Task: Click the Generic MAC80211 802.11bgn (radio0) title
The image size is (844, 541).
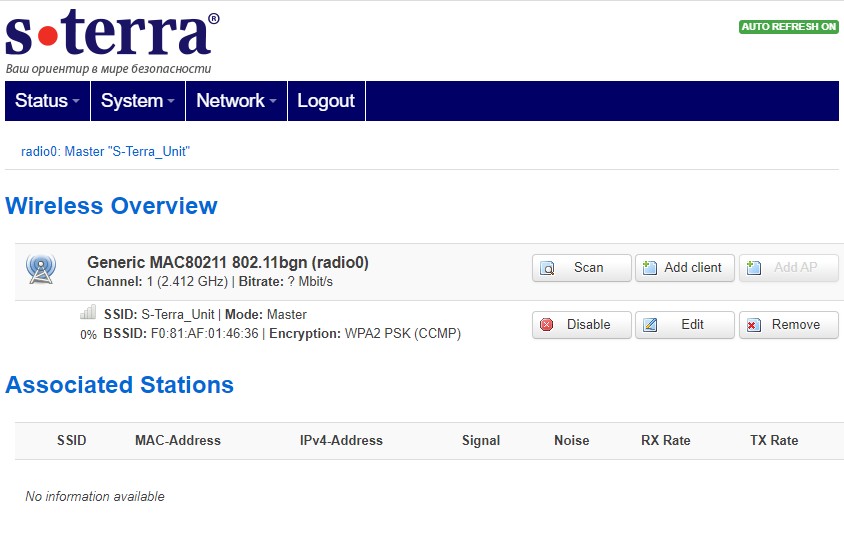Action: point(228,262)
